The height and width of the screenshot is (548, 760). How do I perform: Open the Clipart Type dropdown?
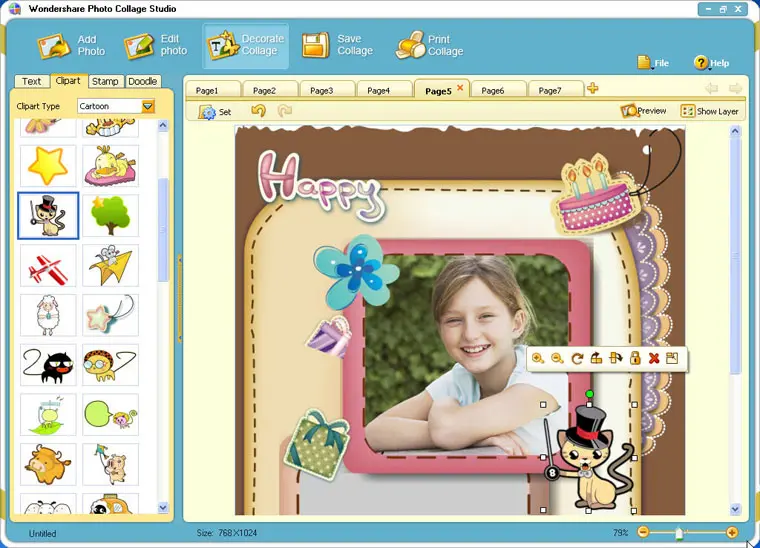(148, 106)
